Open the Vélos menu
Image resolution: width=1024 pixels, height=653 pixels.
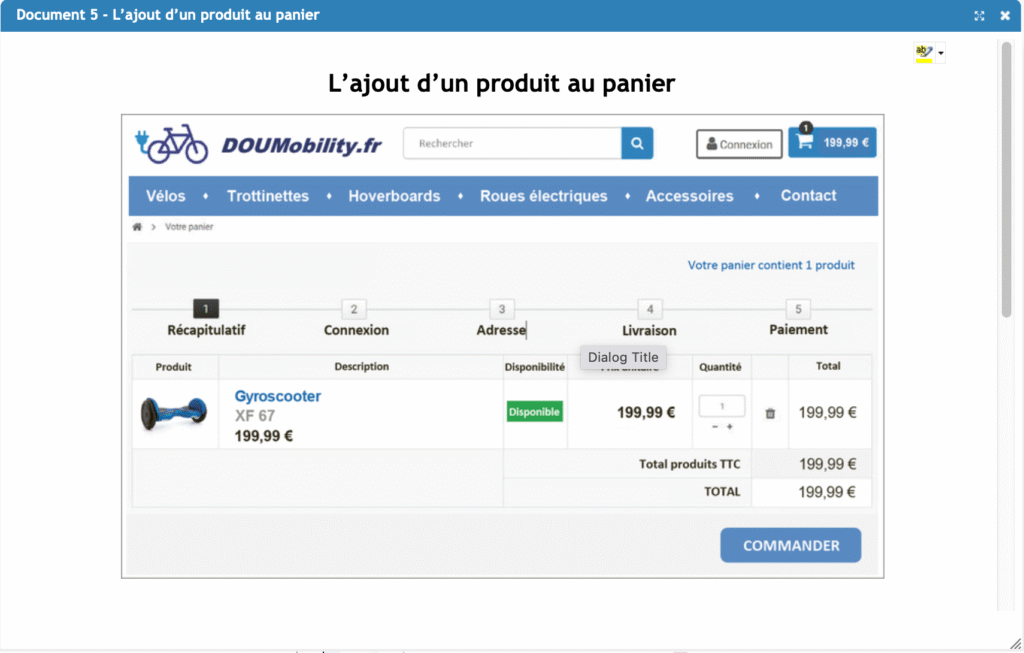click(166, 196)
